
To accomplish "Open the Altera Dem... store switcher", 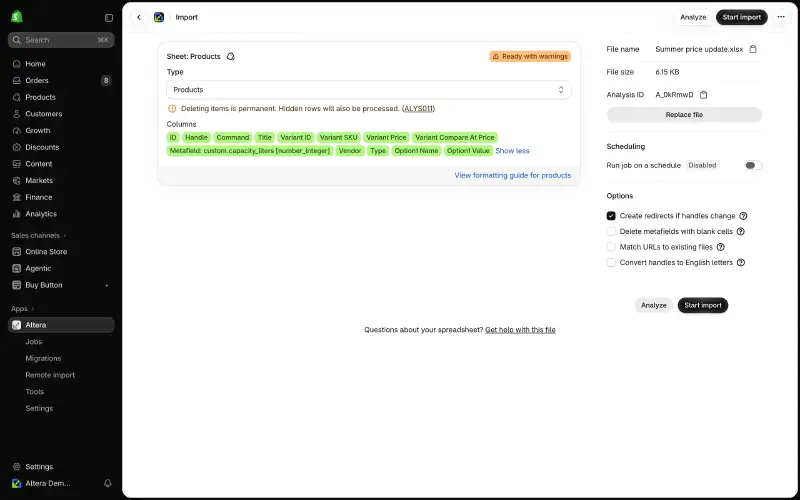I will 42,483.
